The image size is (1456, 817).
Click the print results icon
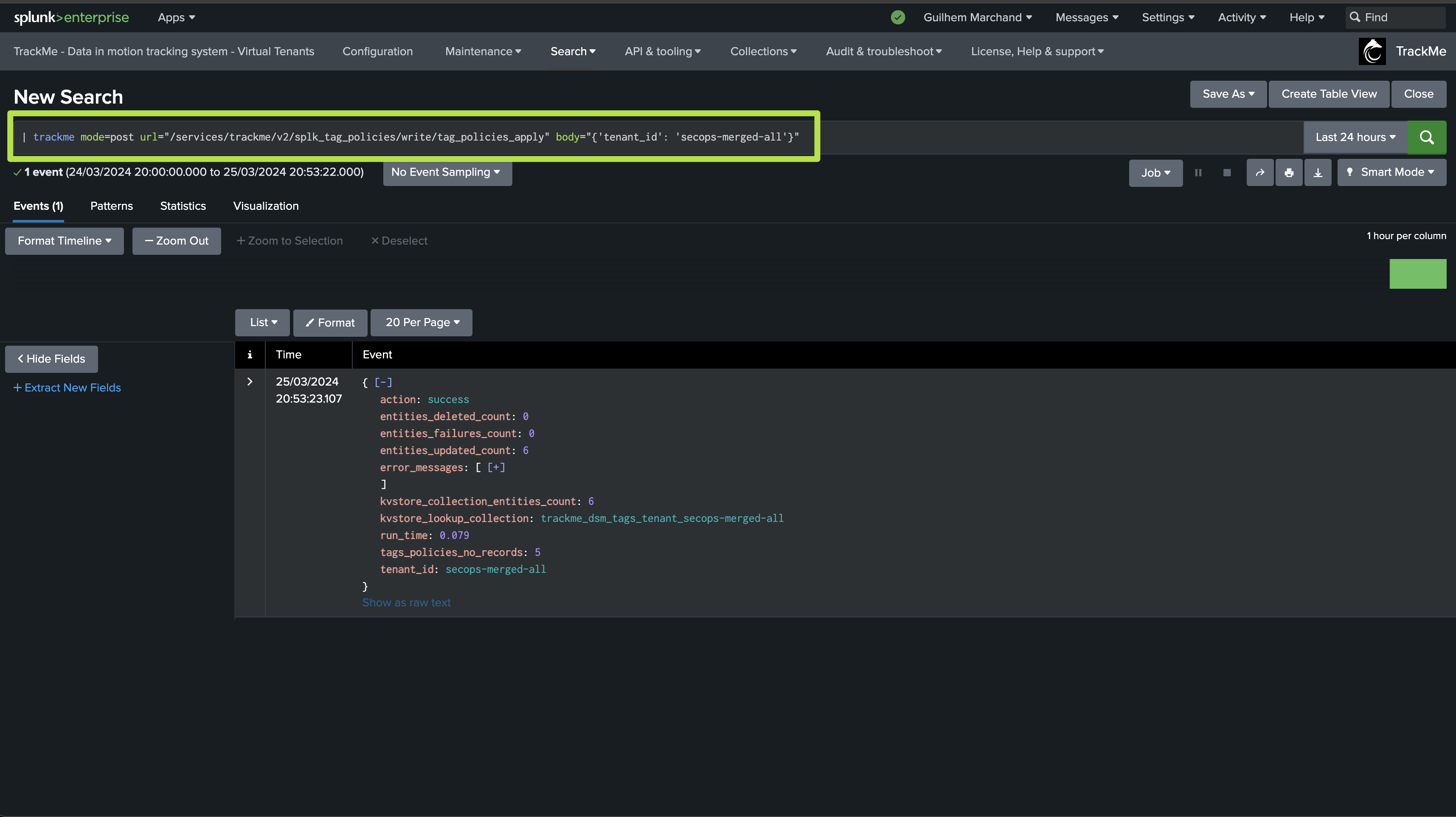[1289, 173]
